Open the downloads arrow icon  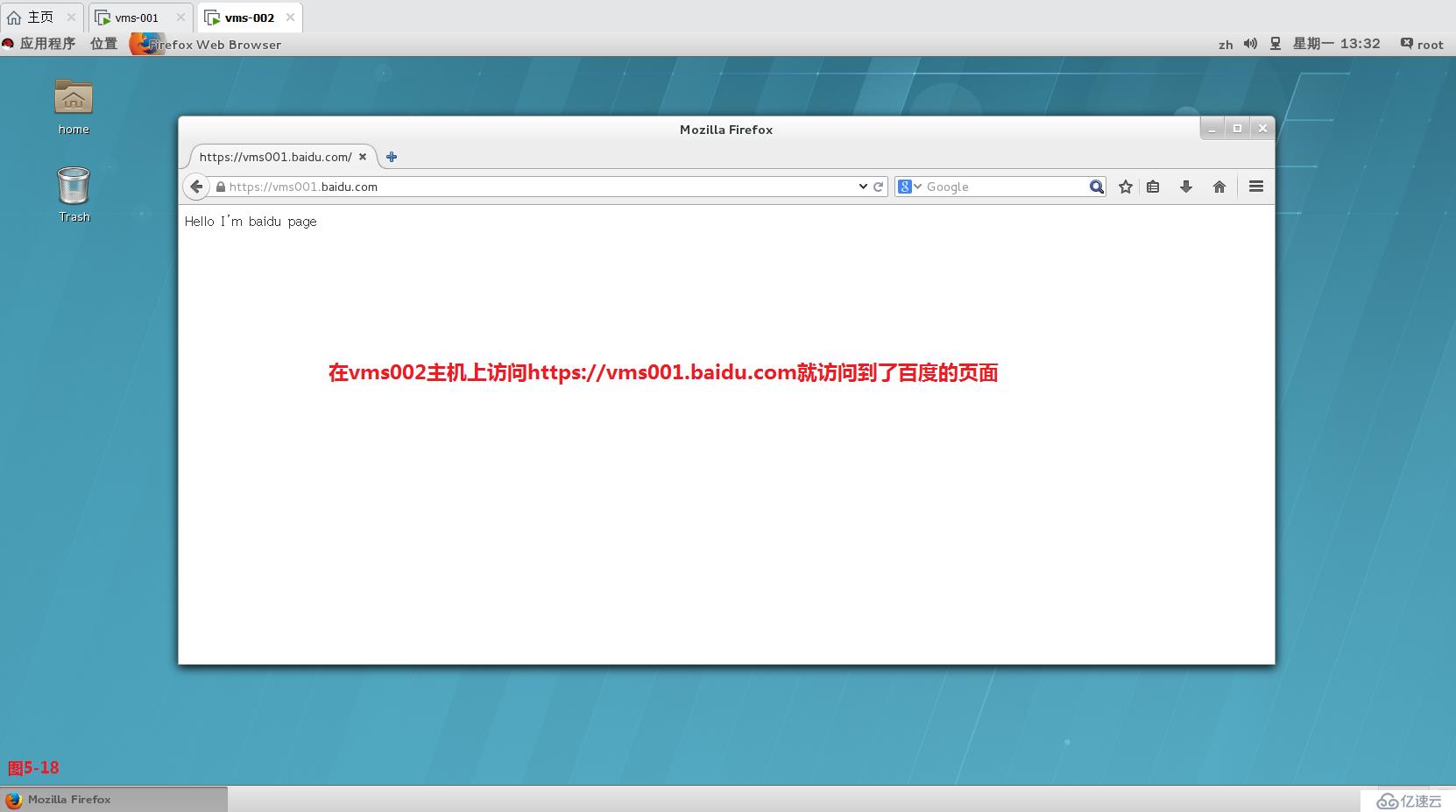coord(1186,187)
